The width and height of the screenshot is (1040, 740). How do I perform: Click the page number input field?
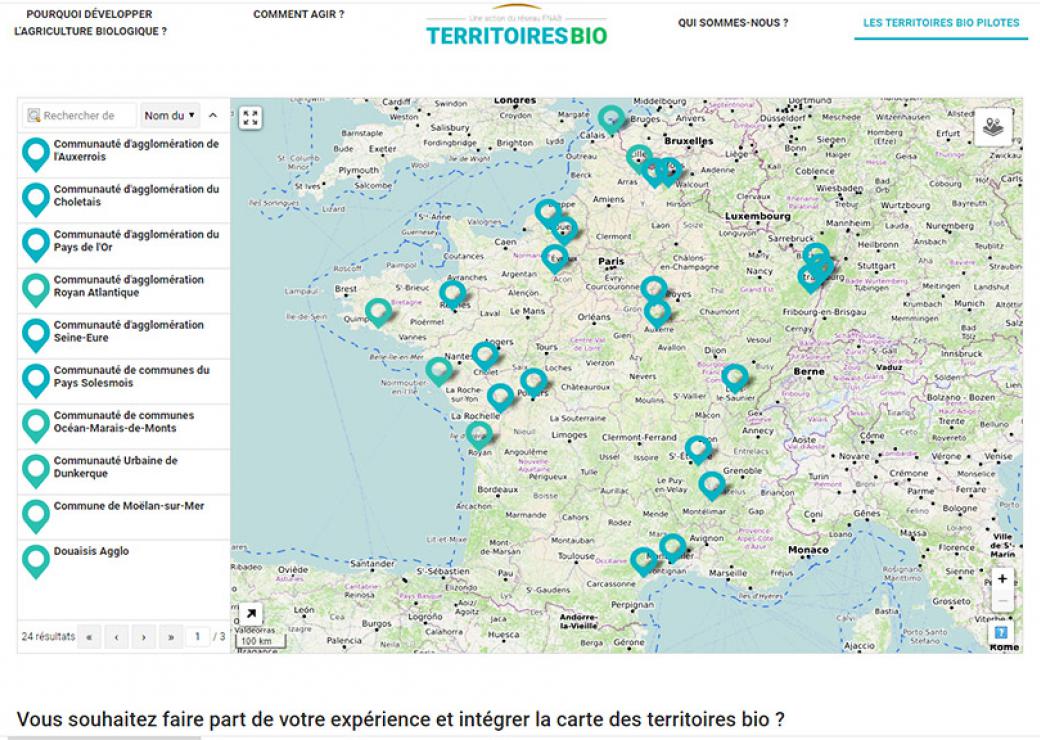click(197, 637)
